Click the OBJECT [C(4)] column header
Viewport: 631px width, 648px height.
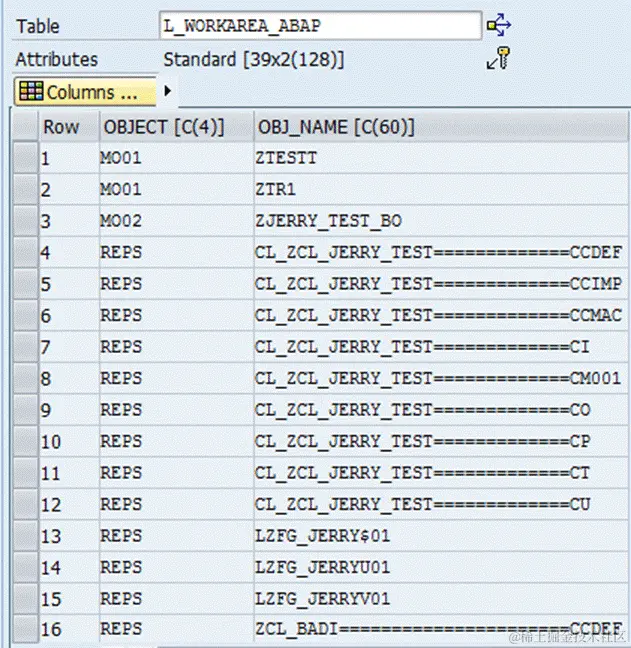[x=176, y=127]
